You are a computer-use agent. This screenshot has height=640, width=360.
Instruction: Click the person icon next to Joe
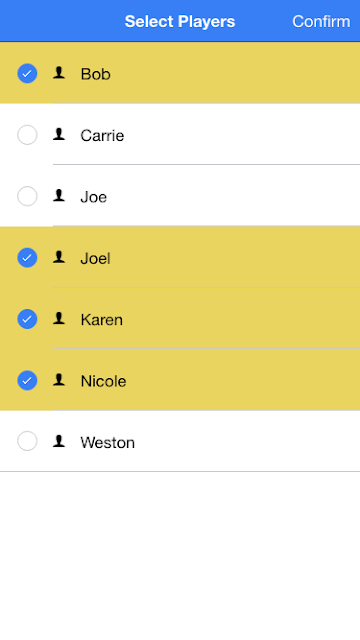pyautogui.click(x=59, y=196)
